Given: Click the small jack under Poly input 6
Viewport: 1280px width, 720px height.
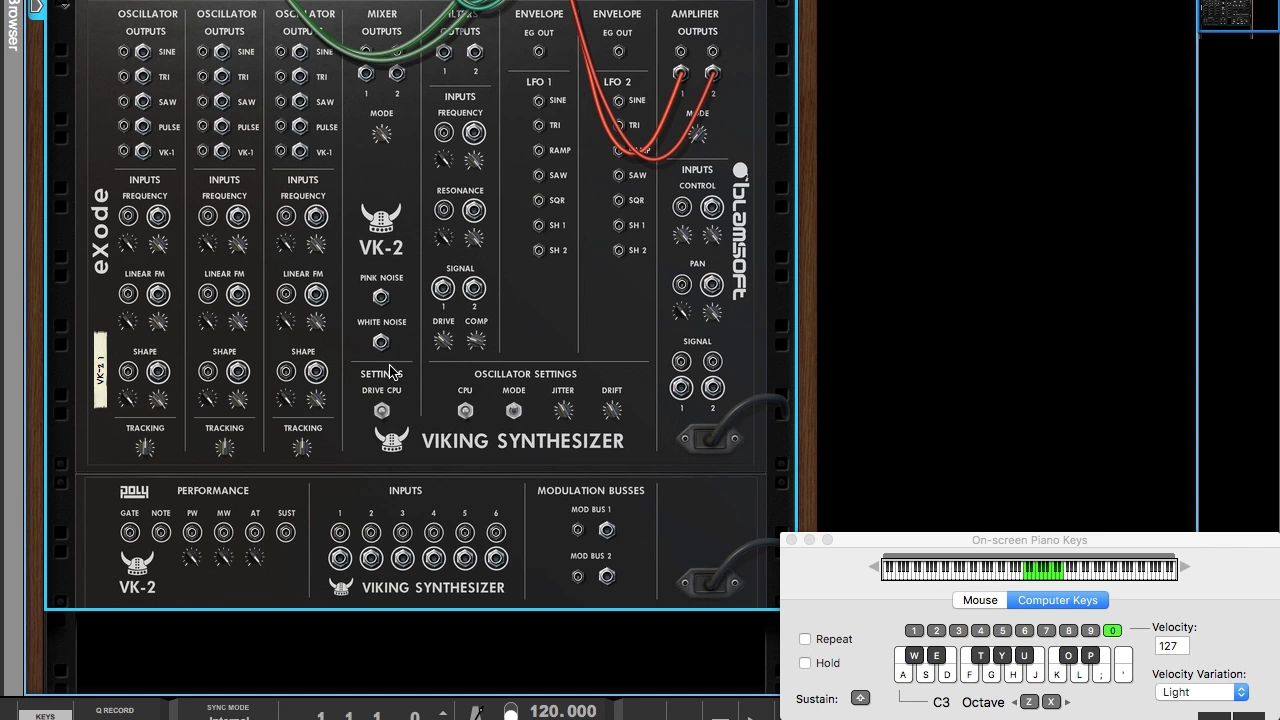Looking at the screenshot, I should (x=496, y=533).
